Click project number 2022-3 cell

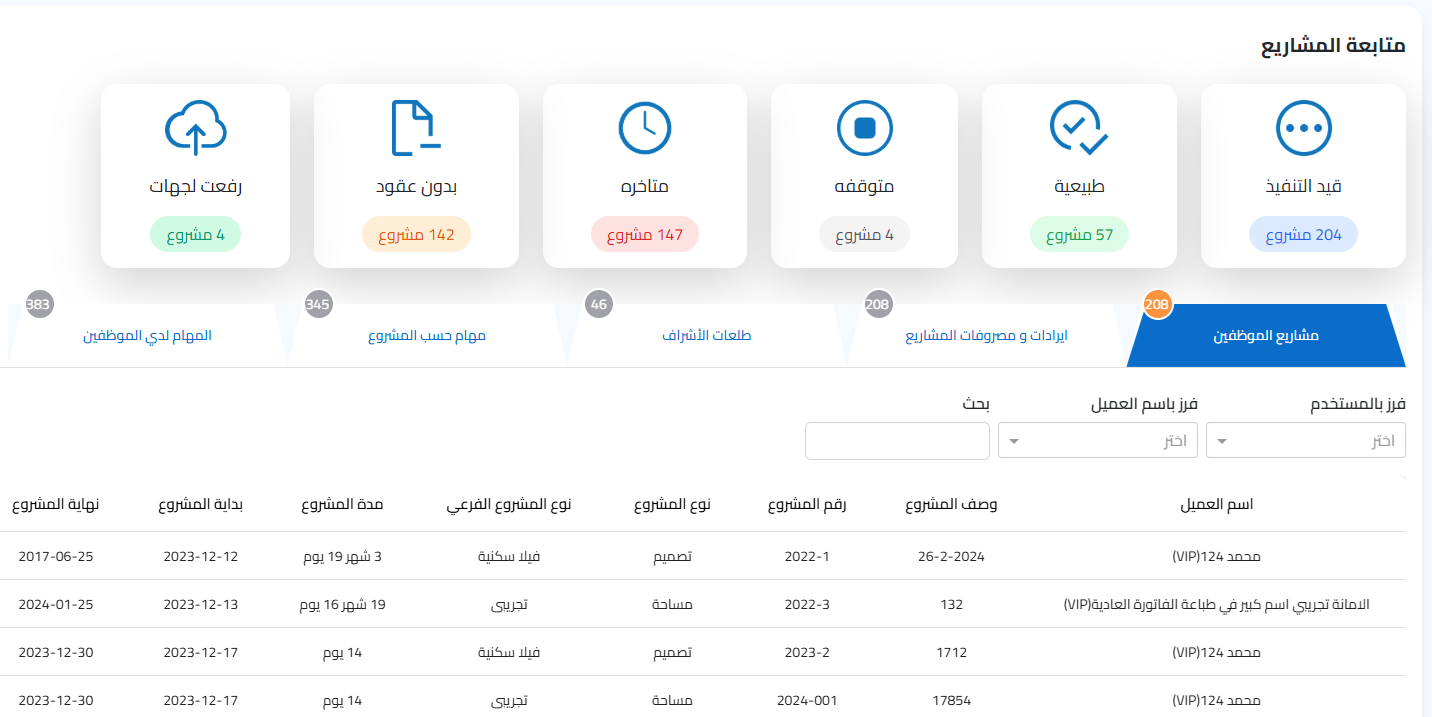[x=807, y=604]
